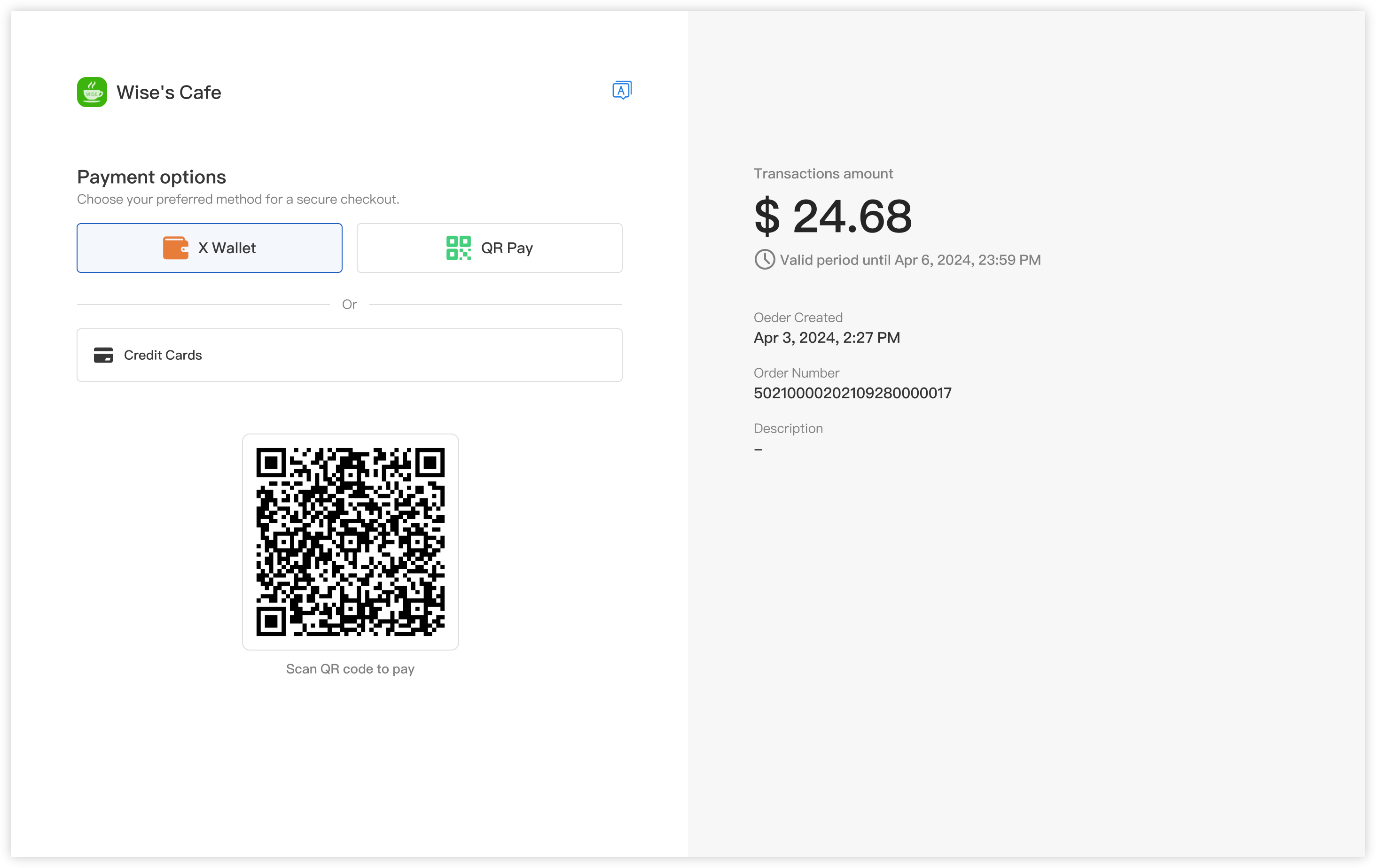Click the QR code image
This screenshot has height=868, width=1376.
[x=350, y=542]
